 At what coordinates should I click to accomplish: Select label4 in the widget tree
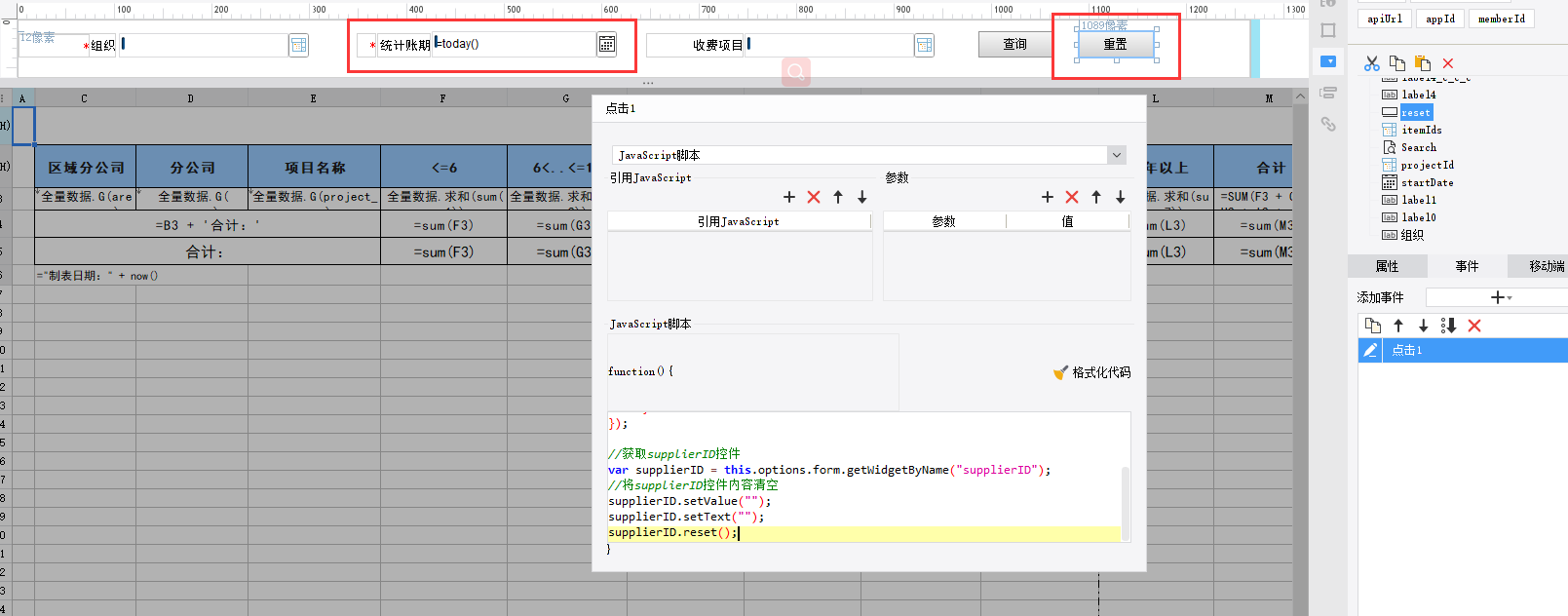point(1418,95)
